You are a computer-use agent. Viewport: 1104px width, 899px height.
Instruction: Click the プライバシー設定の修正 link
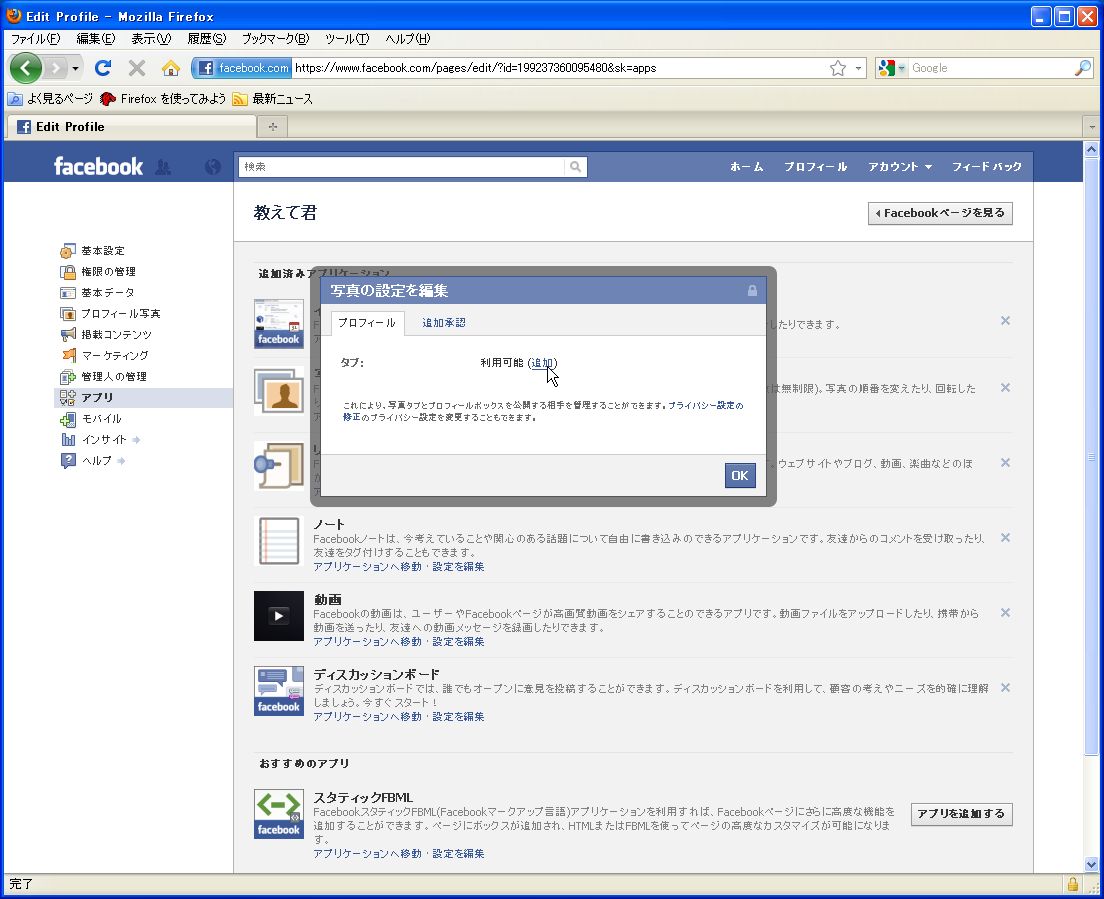[x=543, y=411]
